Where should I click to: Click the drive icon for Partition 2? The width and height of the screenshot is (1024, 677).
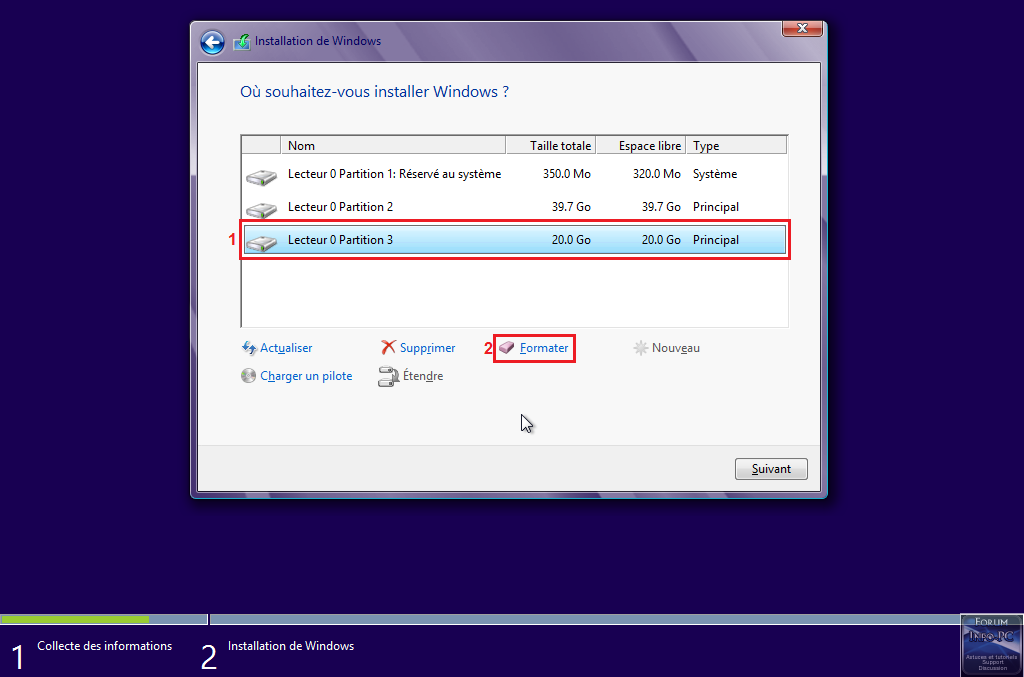point(261,209)
